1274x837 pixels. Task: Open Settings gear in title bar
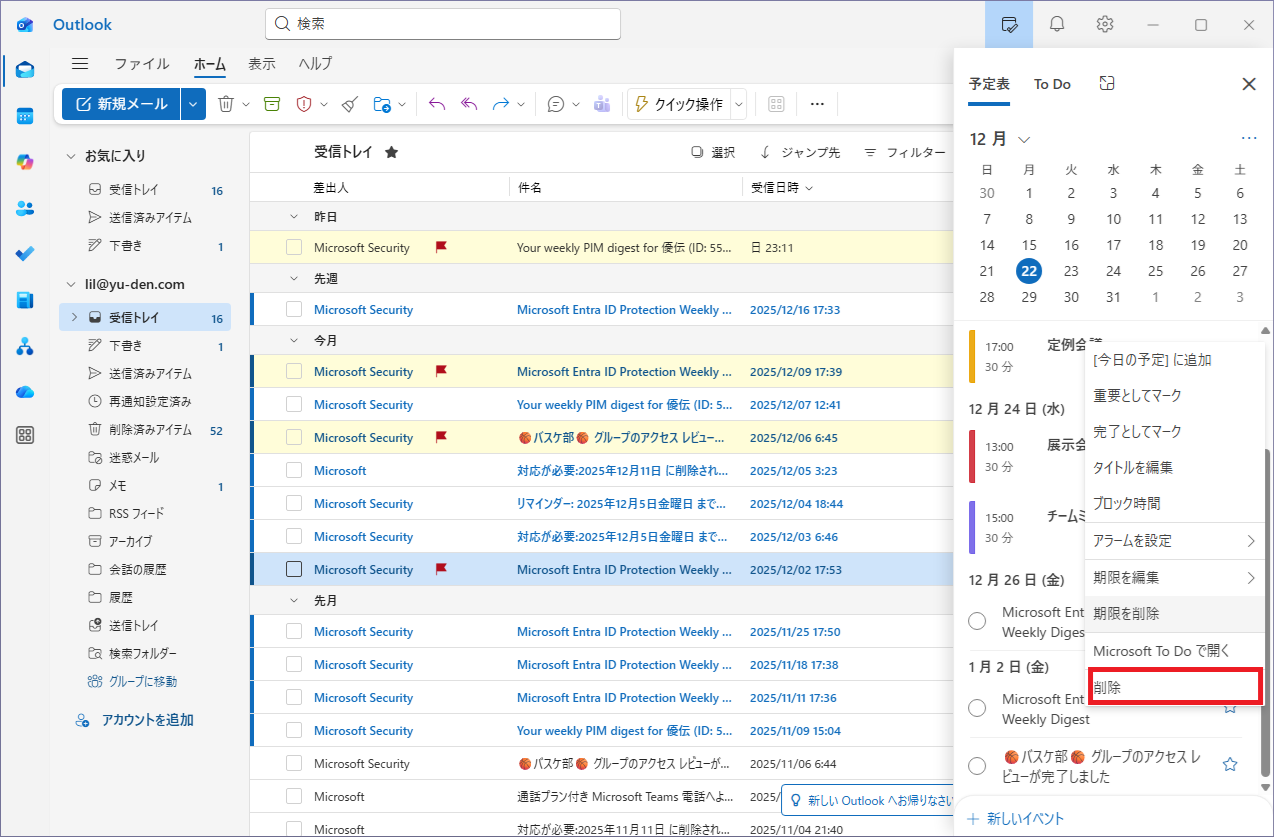click(1105, 24)
